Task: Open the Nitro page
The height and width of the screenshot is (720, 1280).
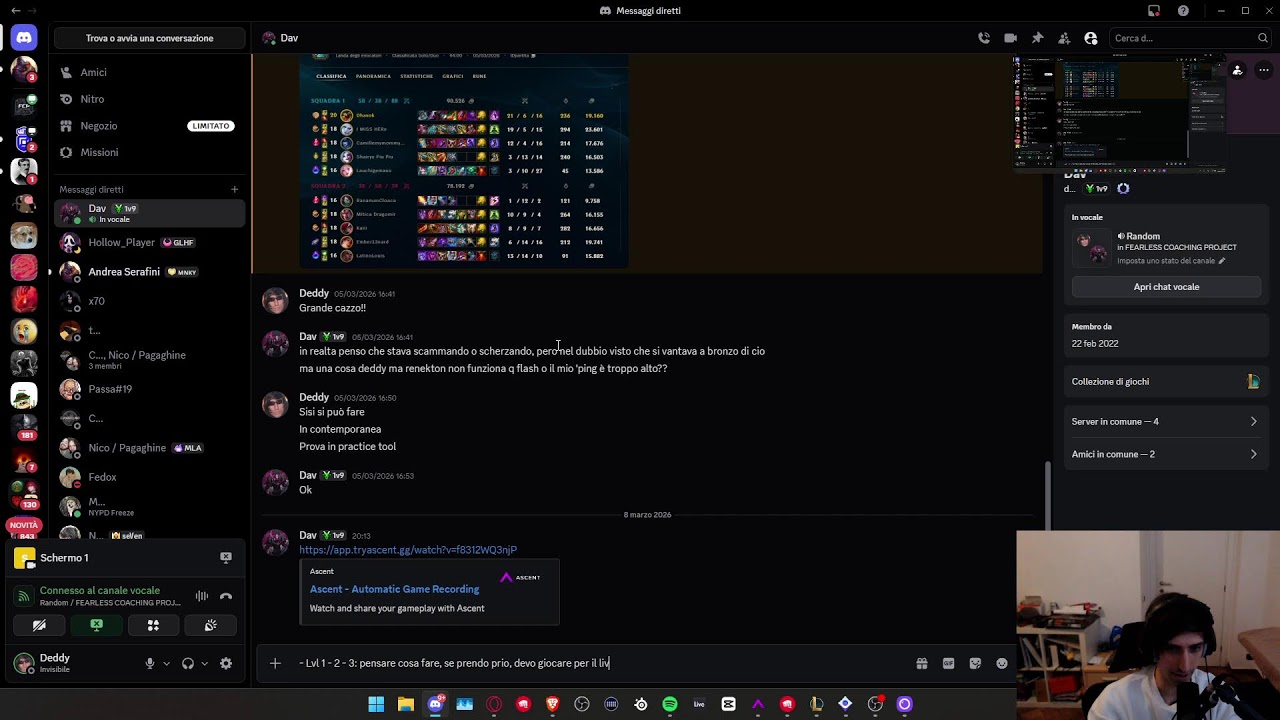Action: pyautogui.click(x=149, y=99)
